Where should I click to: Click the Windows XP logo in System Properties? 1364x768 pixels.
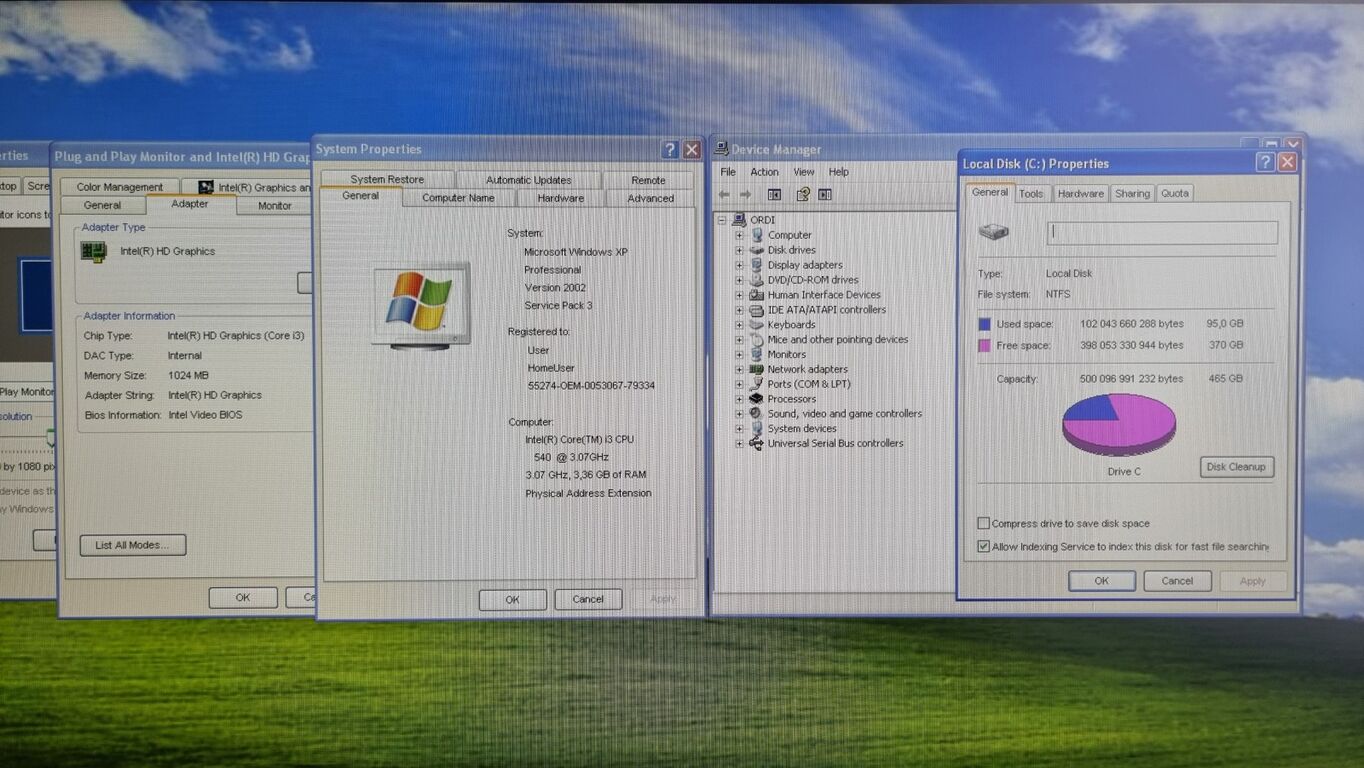point(420,305)
